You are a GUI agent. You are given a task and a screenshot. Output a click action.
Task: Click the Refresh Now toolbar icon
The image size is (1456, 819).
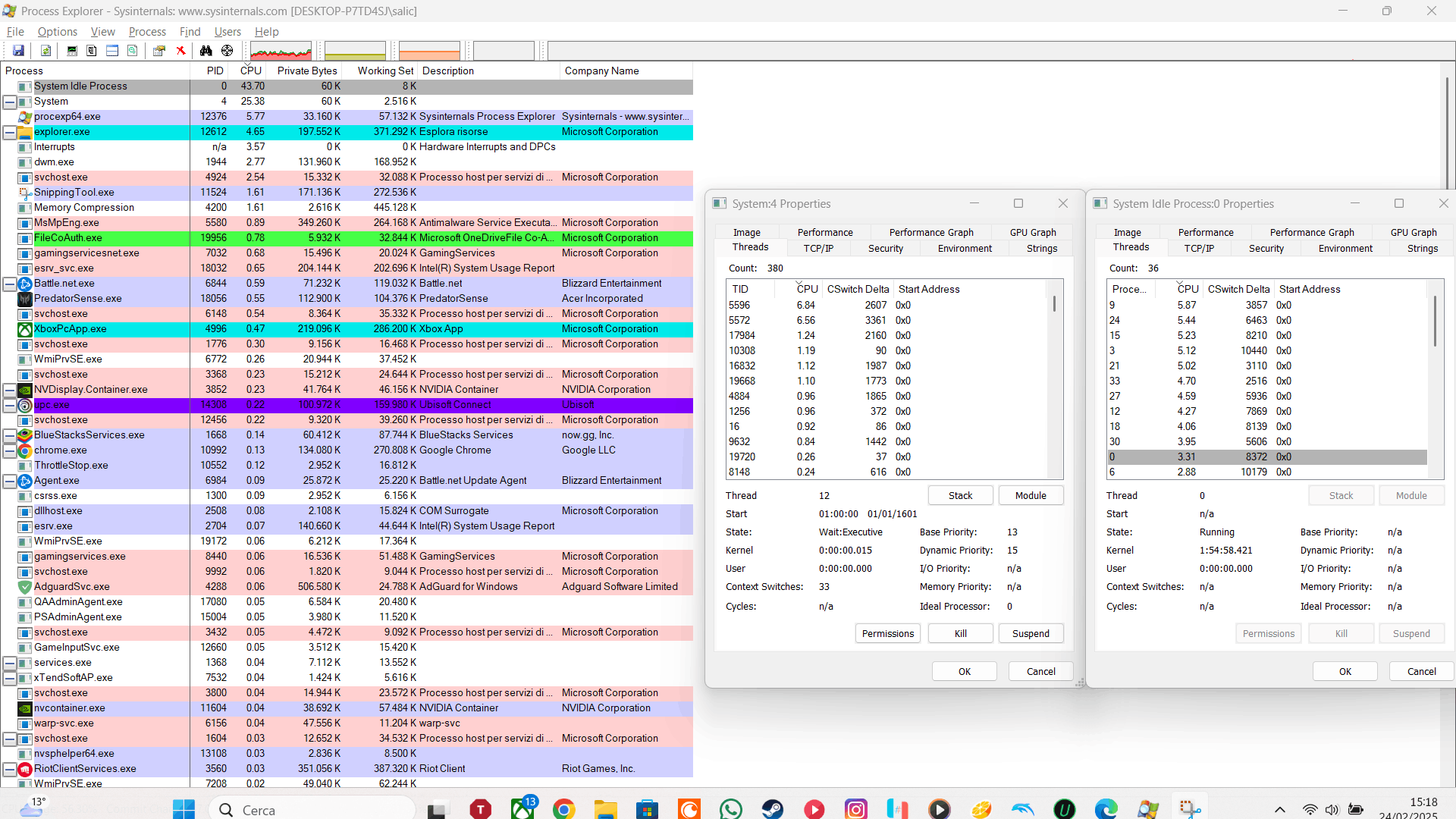(45, 51)
